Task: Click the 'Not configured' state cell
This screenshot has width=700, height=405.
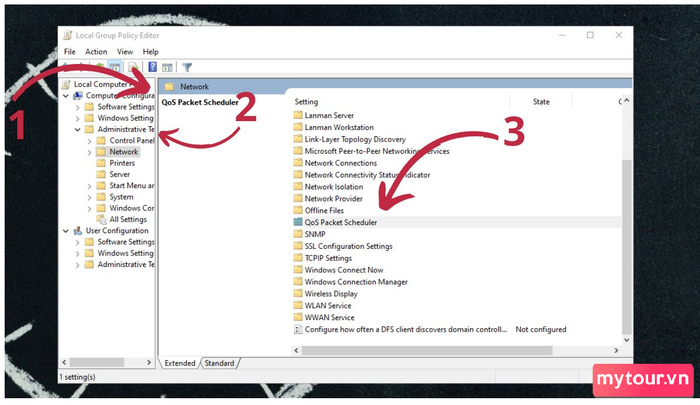Action: click(541, 329)
